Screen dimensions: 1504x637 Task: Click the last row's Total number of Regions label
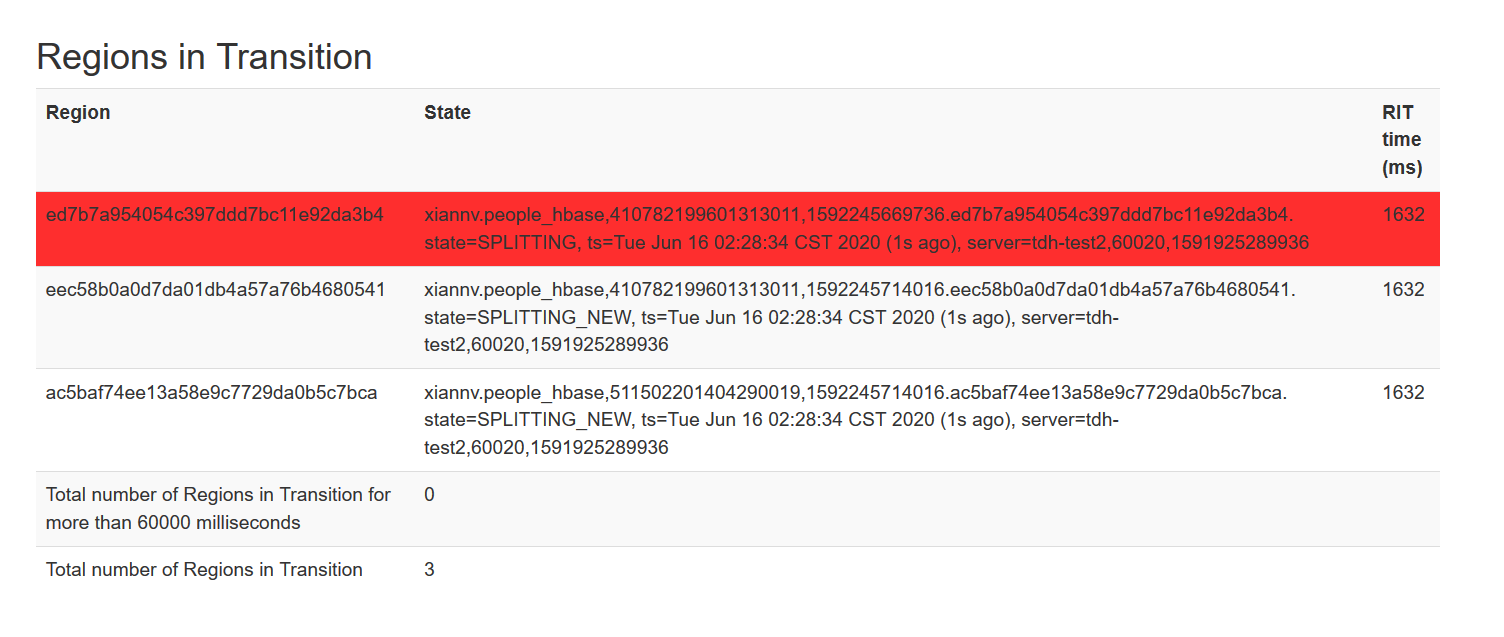point(204,569)
